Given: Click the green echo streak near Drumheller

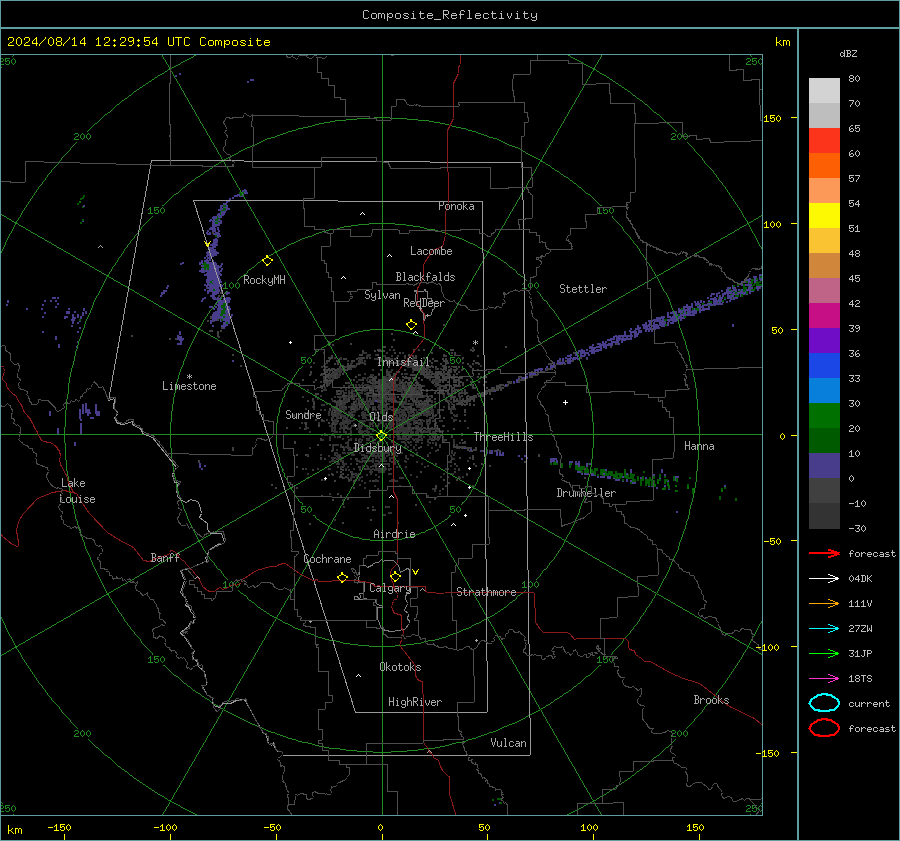Looking at the screenshot, I should [629, 475].
